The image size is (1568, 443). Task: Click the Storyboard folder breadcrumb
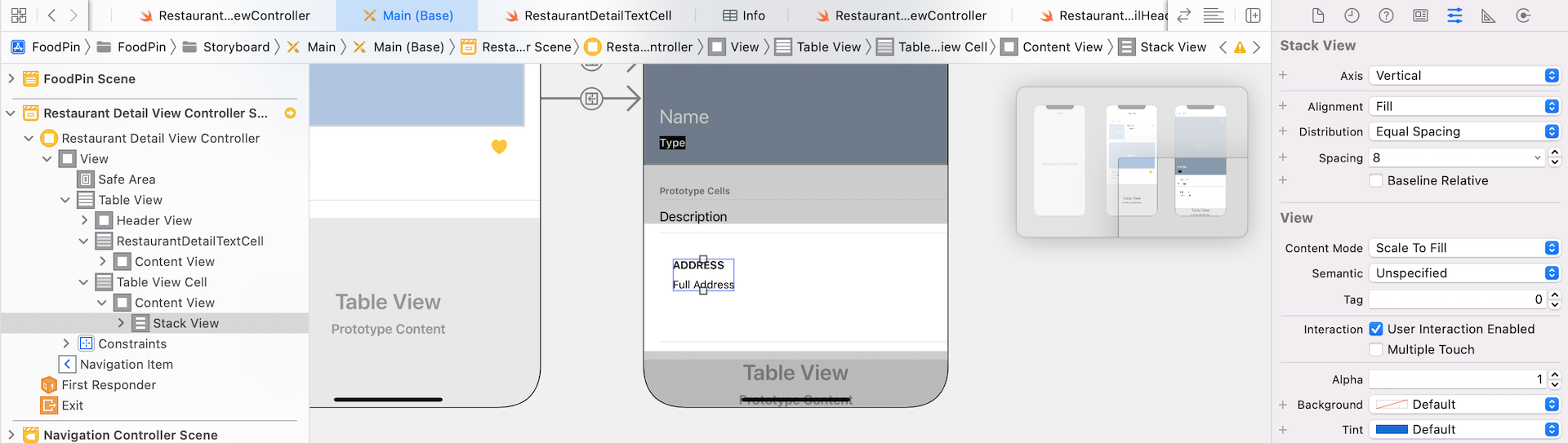226,47
